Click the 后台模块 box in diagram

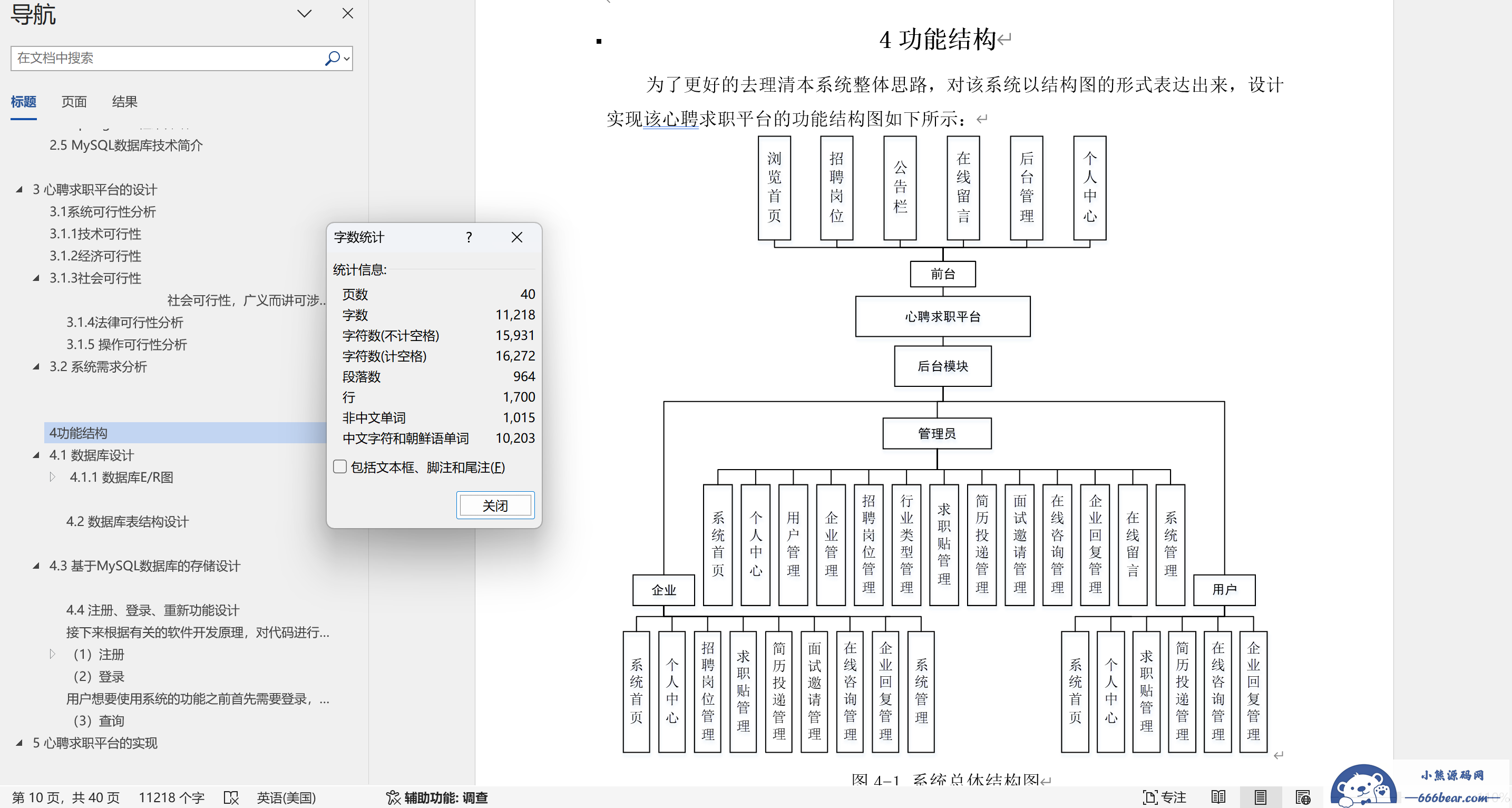pos(943,366)
